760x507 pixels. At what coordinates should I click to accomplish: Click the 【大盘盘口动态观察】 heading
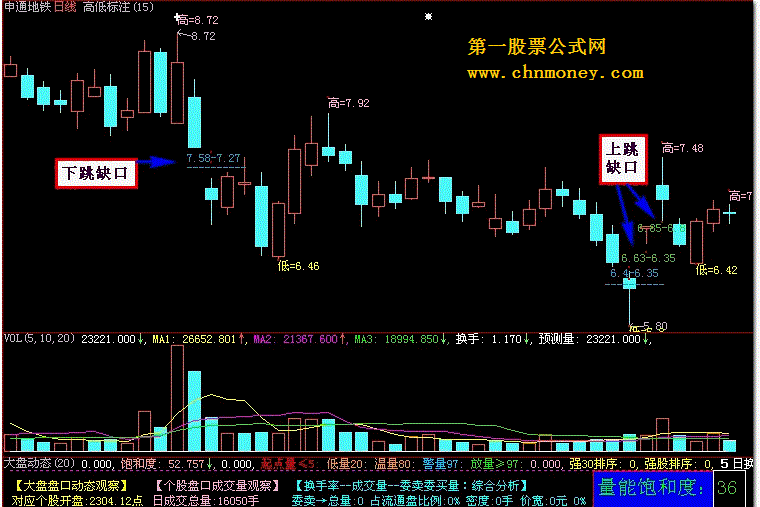(x=71, y=486)
